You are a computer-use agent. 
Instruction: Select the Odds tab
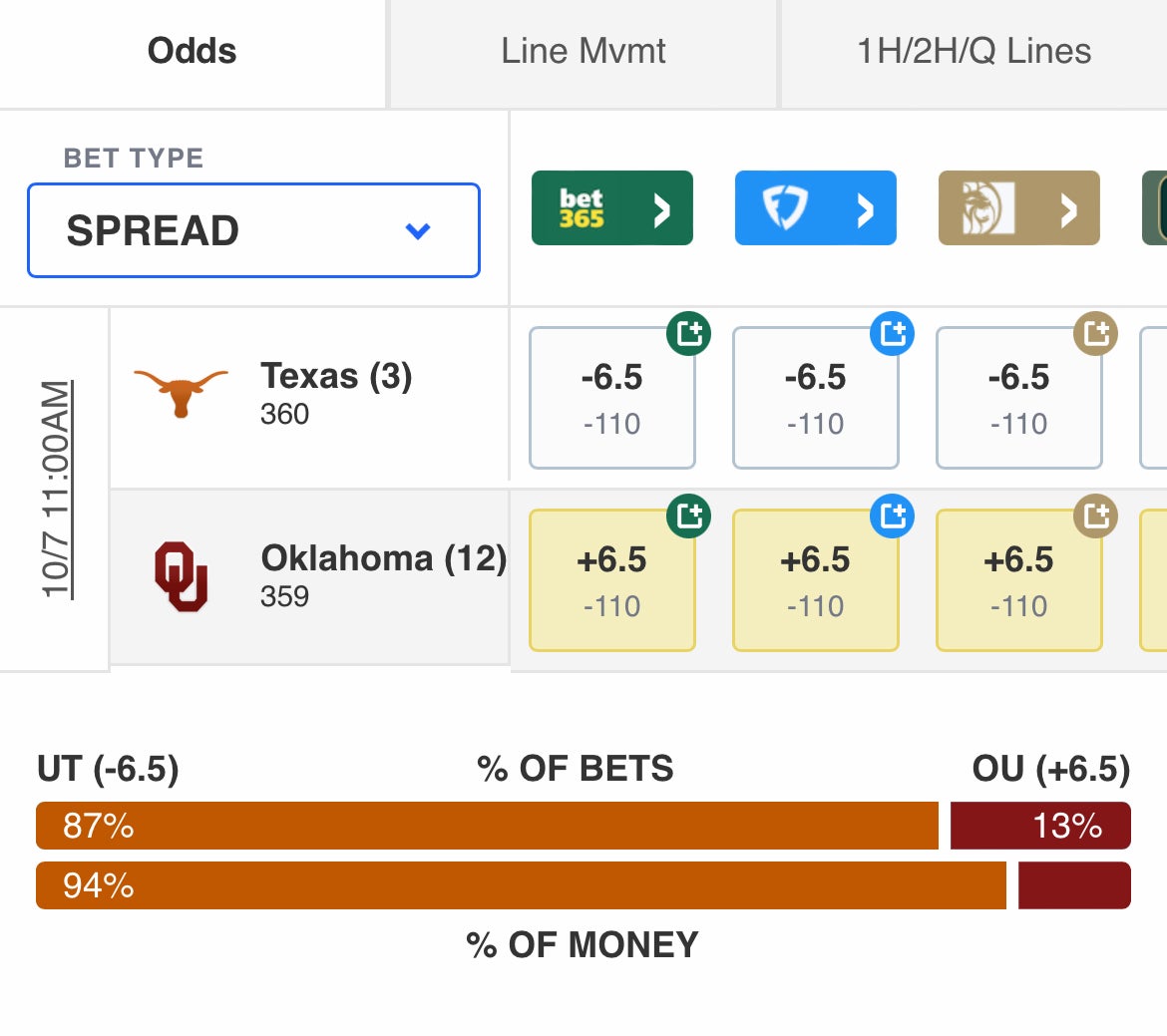pos(193,53)
